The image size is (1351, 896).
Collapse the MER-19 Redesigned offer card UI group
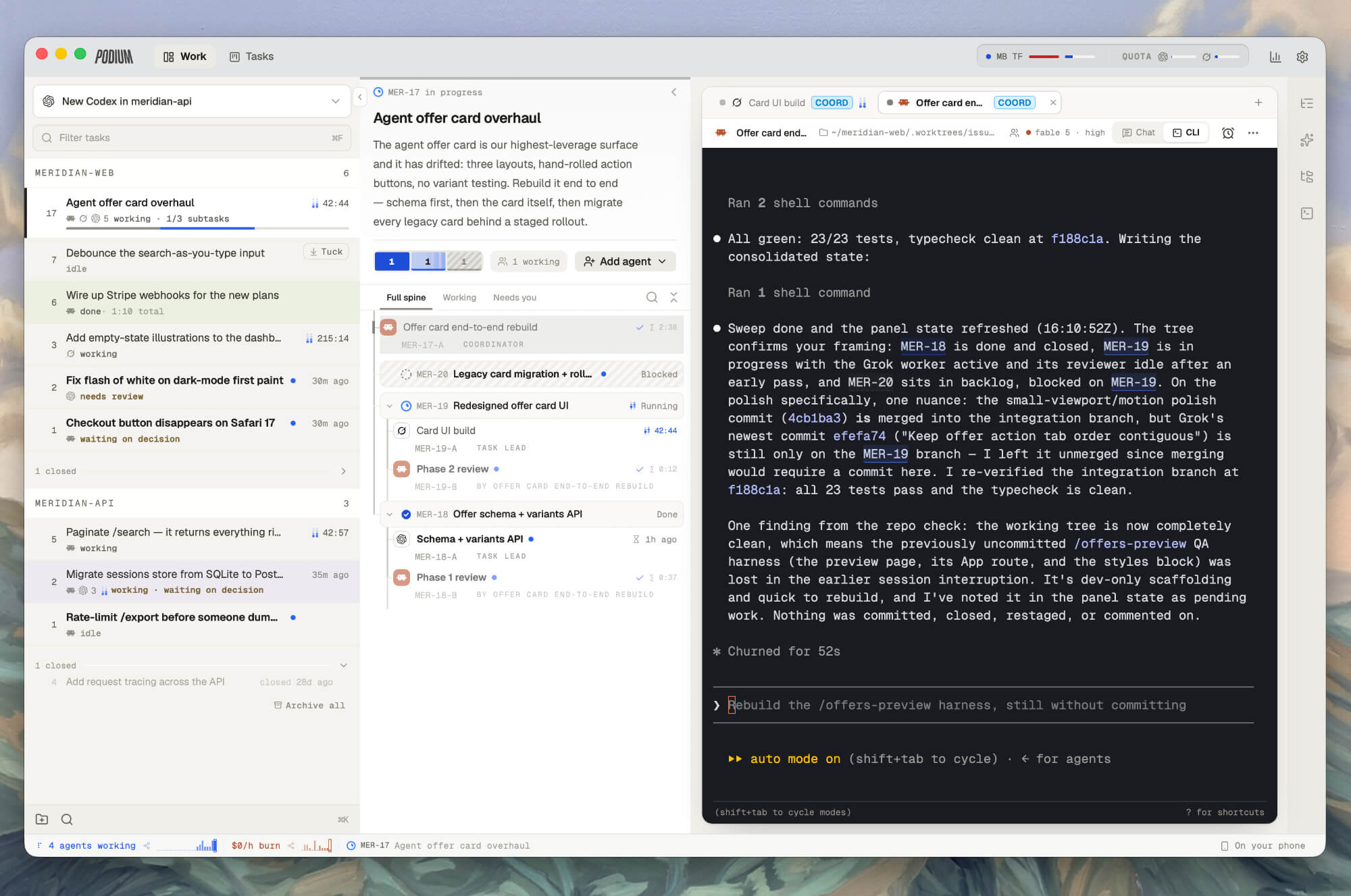click(x=390, y=406)
